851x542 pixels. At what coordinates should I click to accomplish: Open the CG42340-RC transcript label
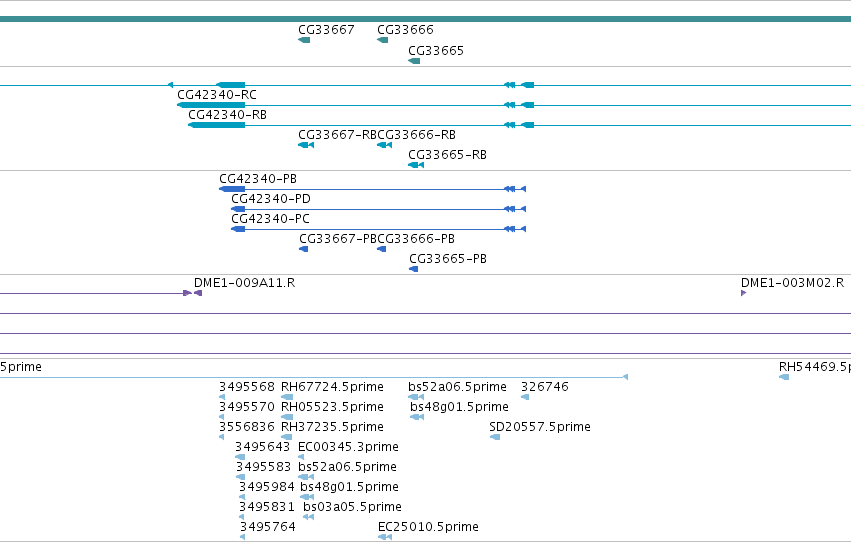pos(217,95)
